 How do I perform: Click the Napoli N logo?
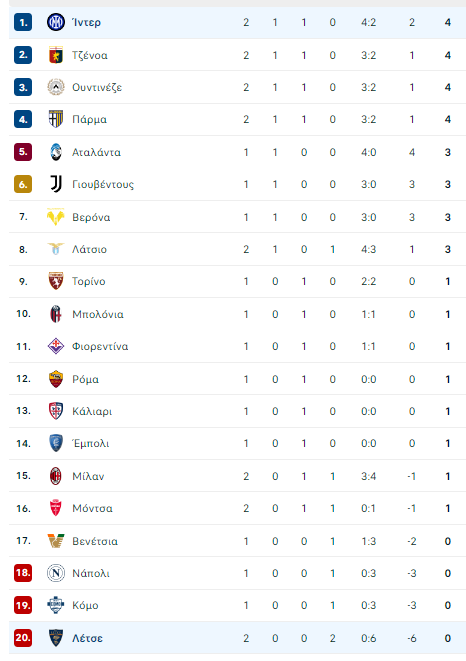pos(56,573)
